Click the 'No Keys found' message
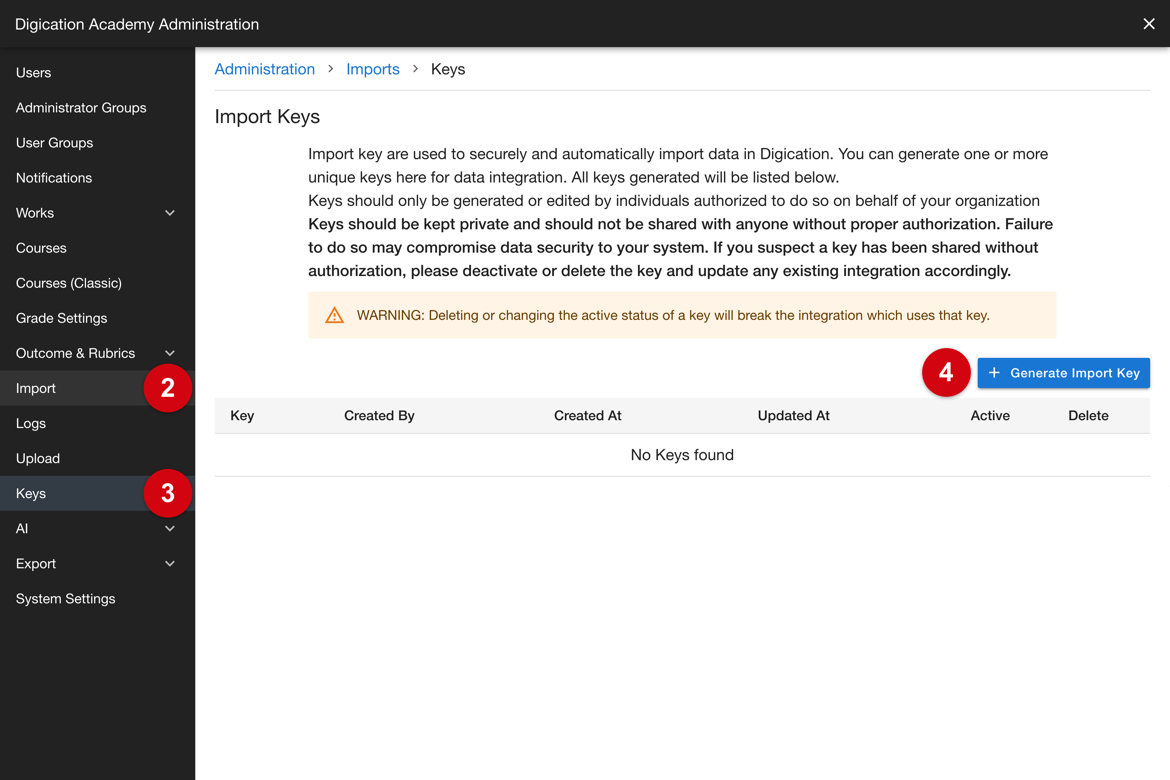This screenshot has width=1170, height=780. coord(682,455)
